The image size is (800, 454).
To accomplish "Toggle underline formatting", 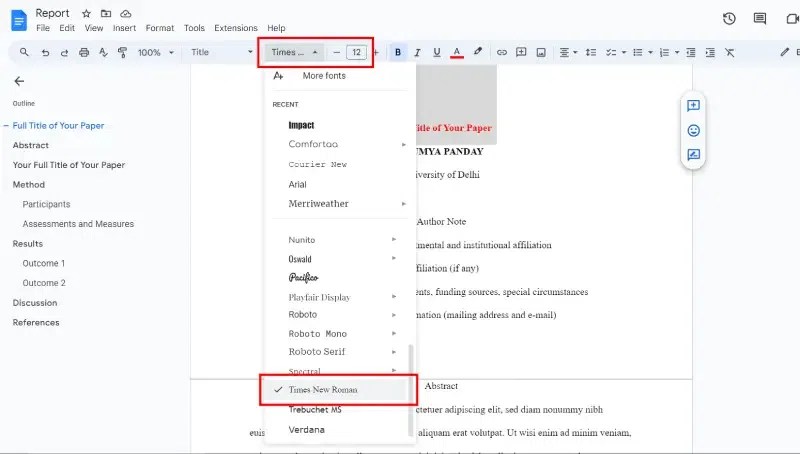I will click(x=437, y=52).
